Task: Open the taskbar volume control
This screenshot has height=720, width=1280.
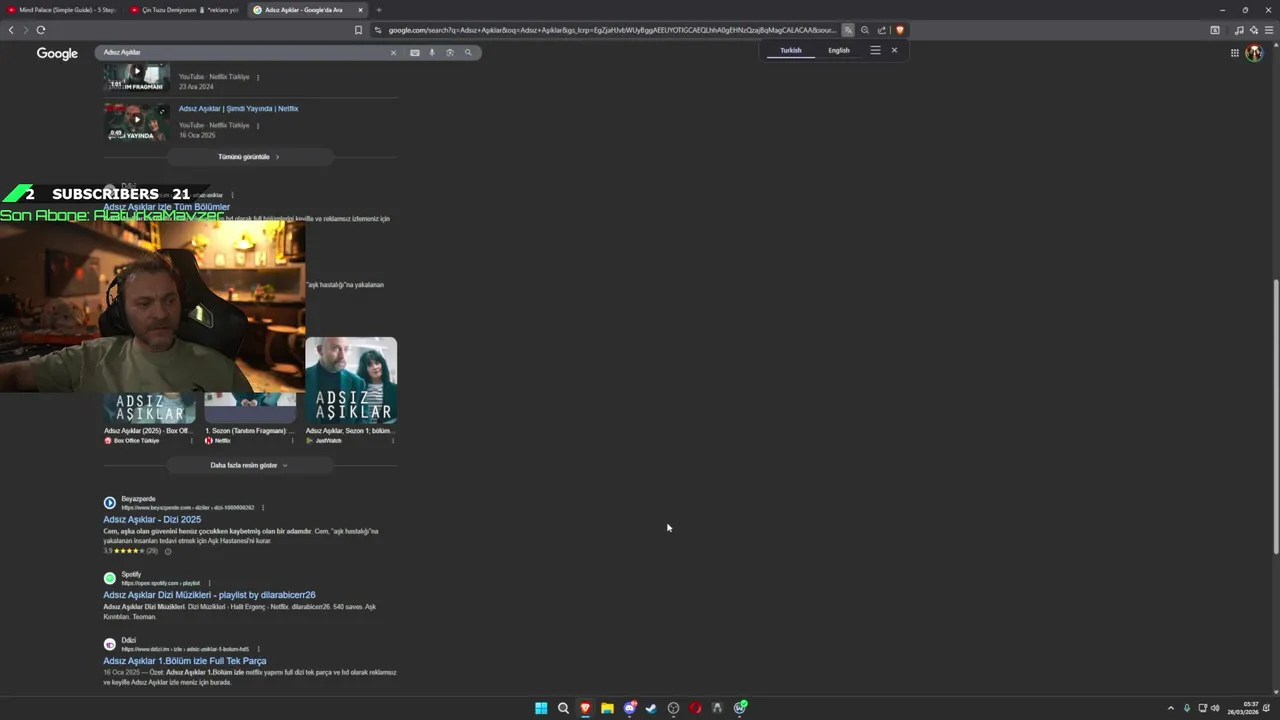Action: [1215, 708]
